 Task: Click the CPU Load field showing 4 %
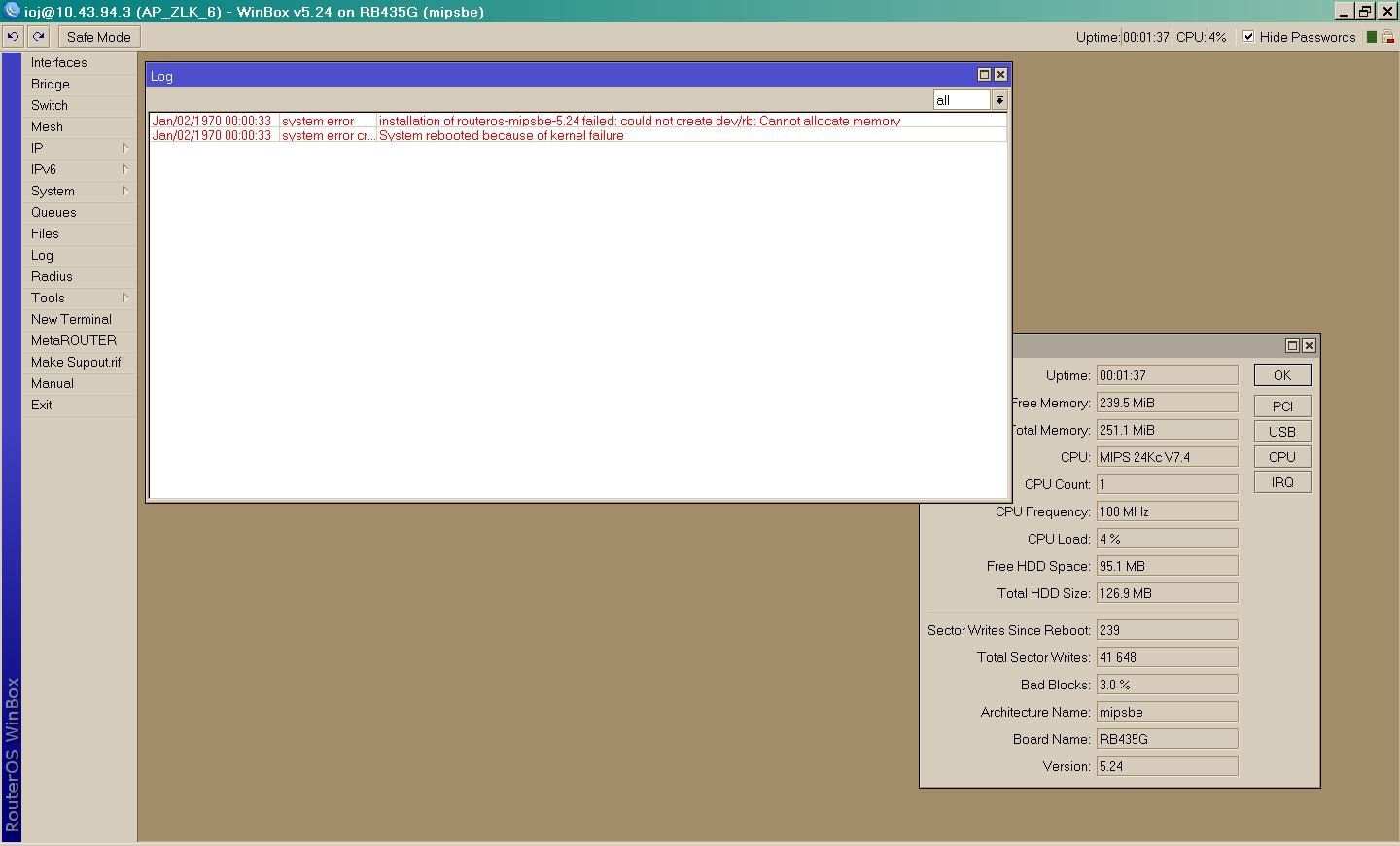(1168, 539)
